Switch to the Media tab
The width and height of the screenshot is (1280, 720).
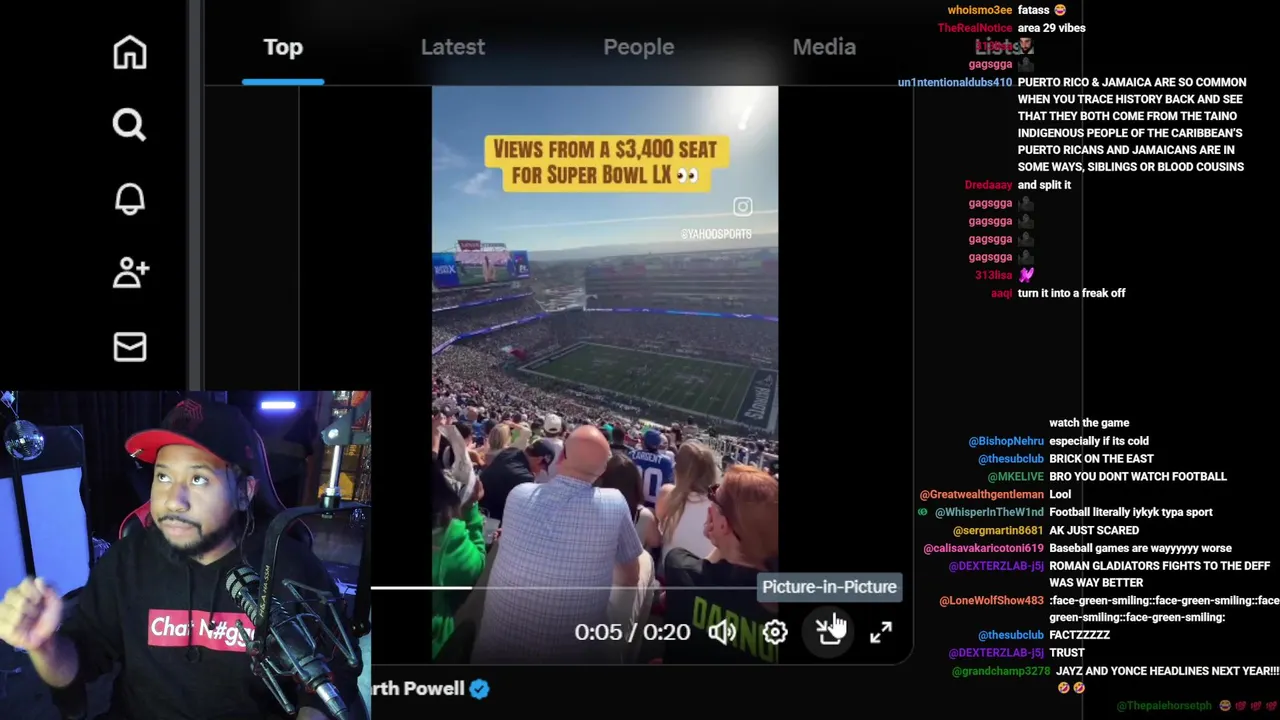pyautogui.click(x=824, y=47)
